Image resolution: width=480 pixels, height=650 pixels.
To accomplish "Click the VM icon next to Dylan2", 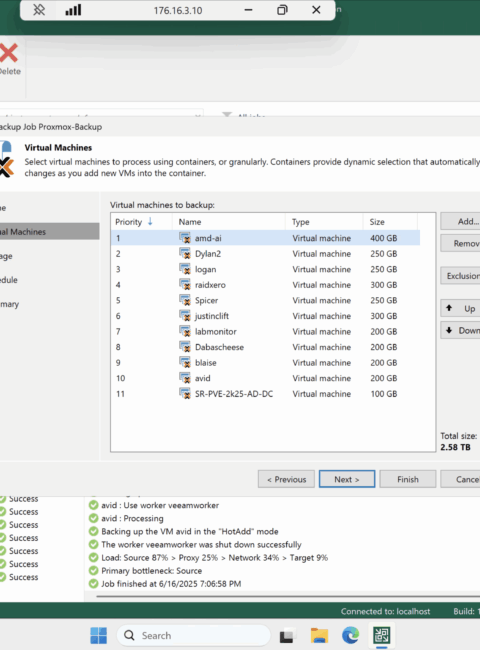I will tap(184, 253).
